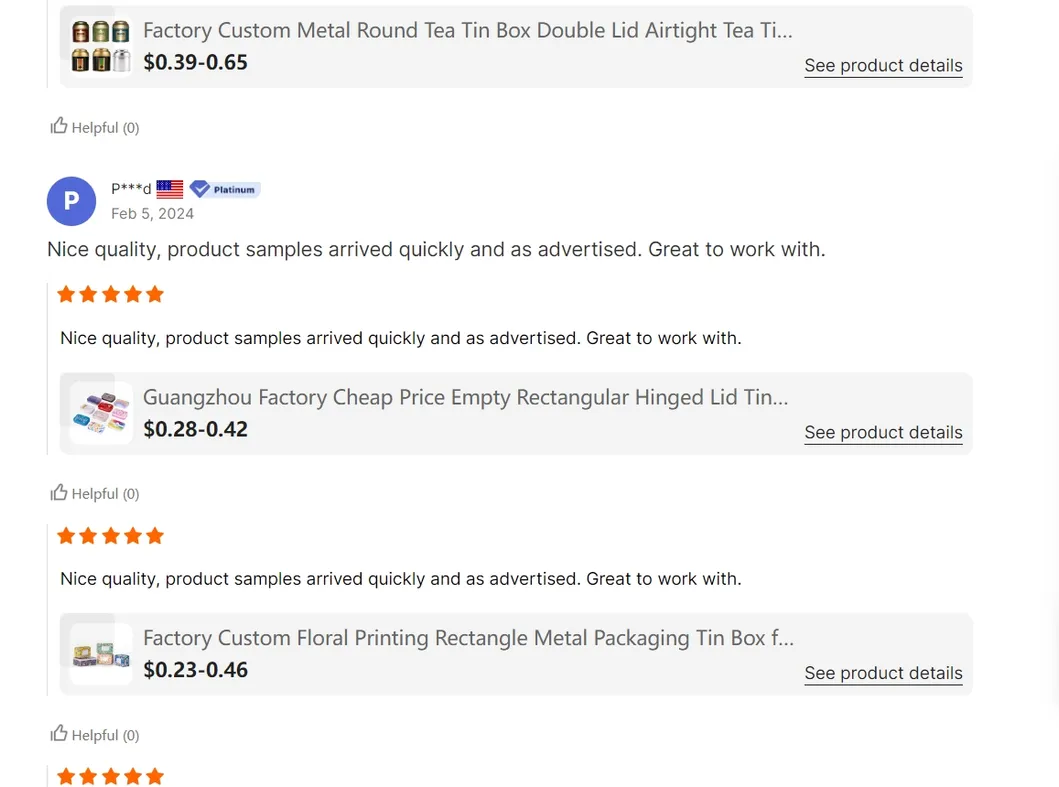
Task: Open the "Guangzhou Factory Cheap Price" product title
Action: click(x=465, y=398)
